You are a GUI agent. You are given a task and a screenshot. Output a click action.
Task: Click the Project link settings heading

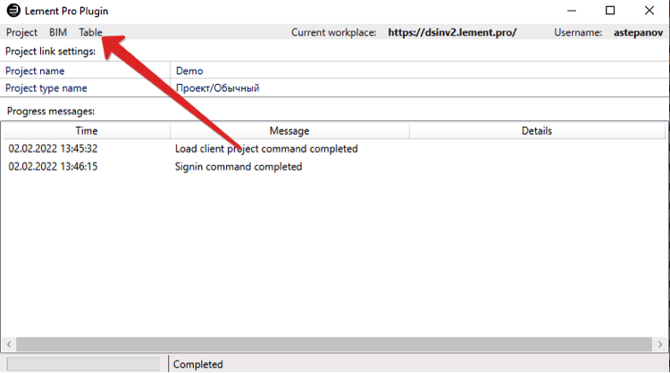[x=50, y=51]
